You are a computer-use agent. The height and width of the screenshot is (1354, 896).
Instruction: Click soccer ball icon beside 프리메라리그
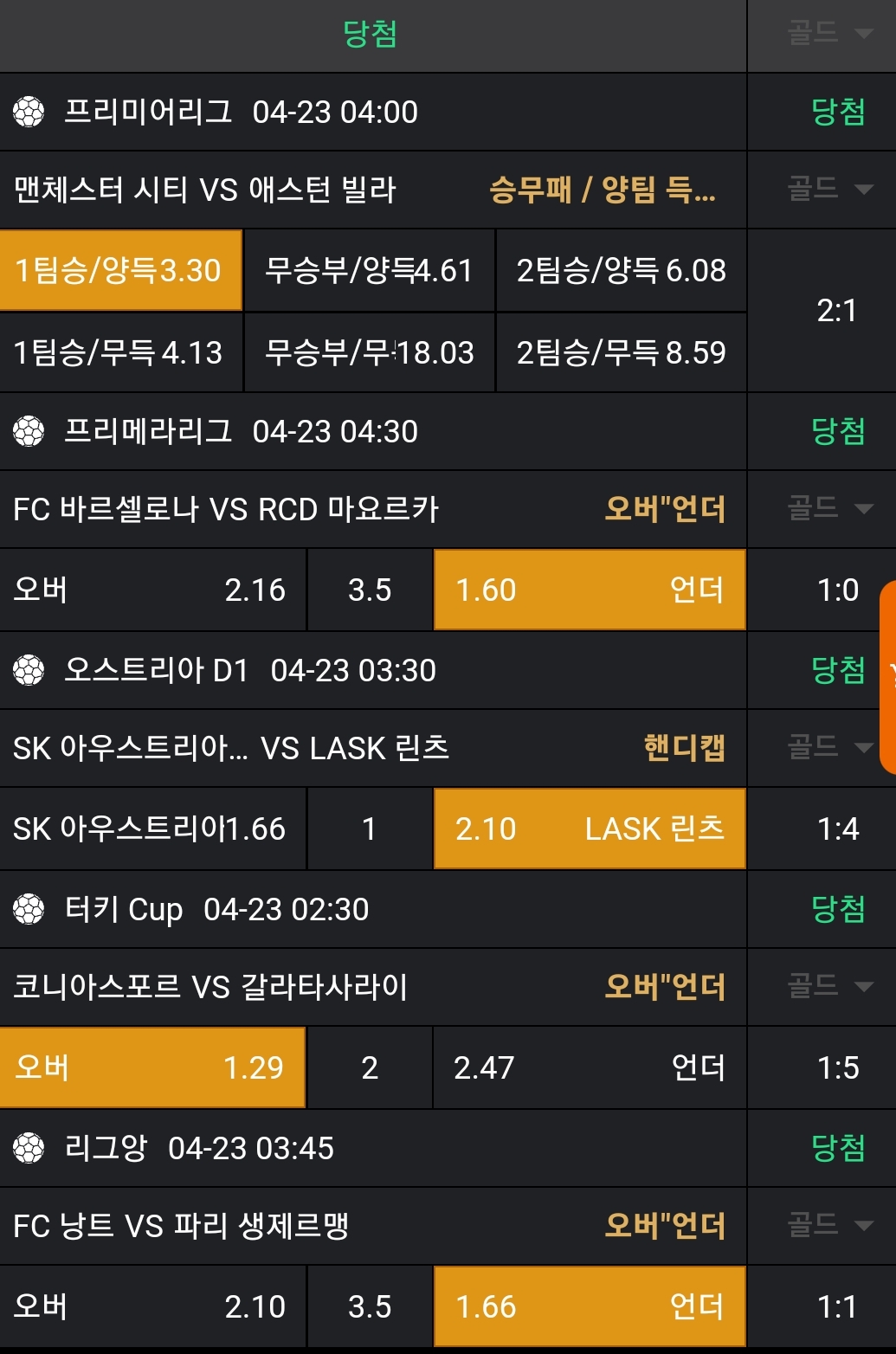click(29, 431)
